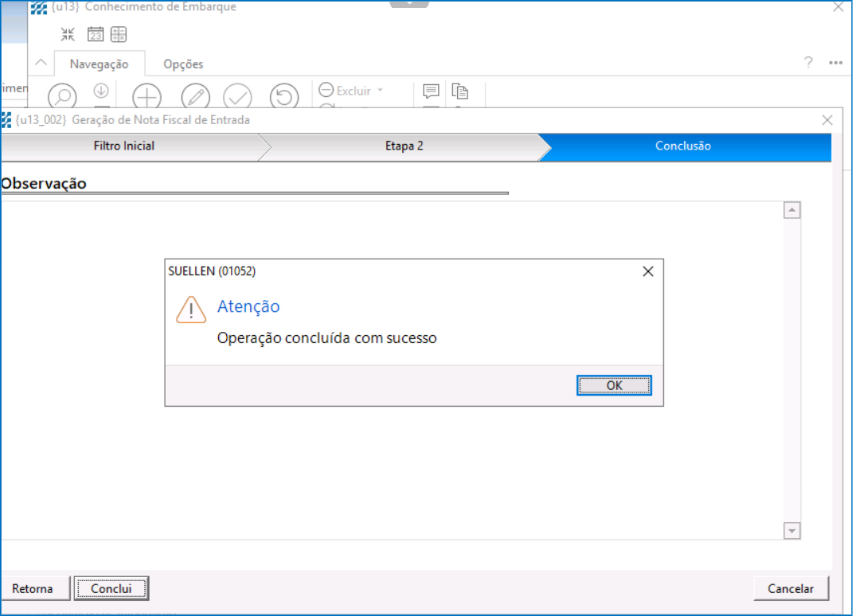Click the plus add-record icon

tap(147, 96)
